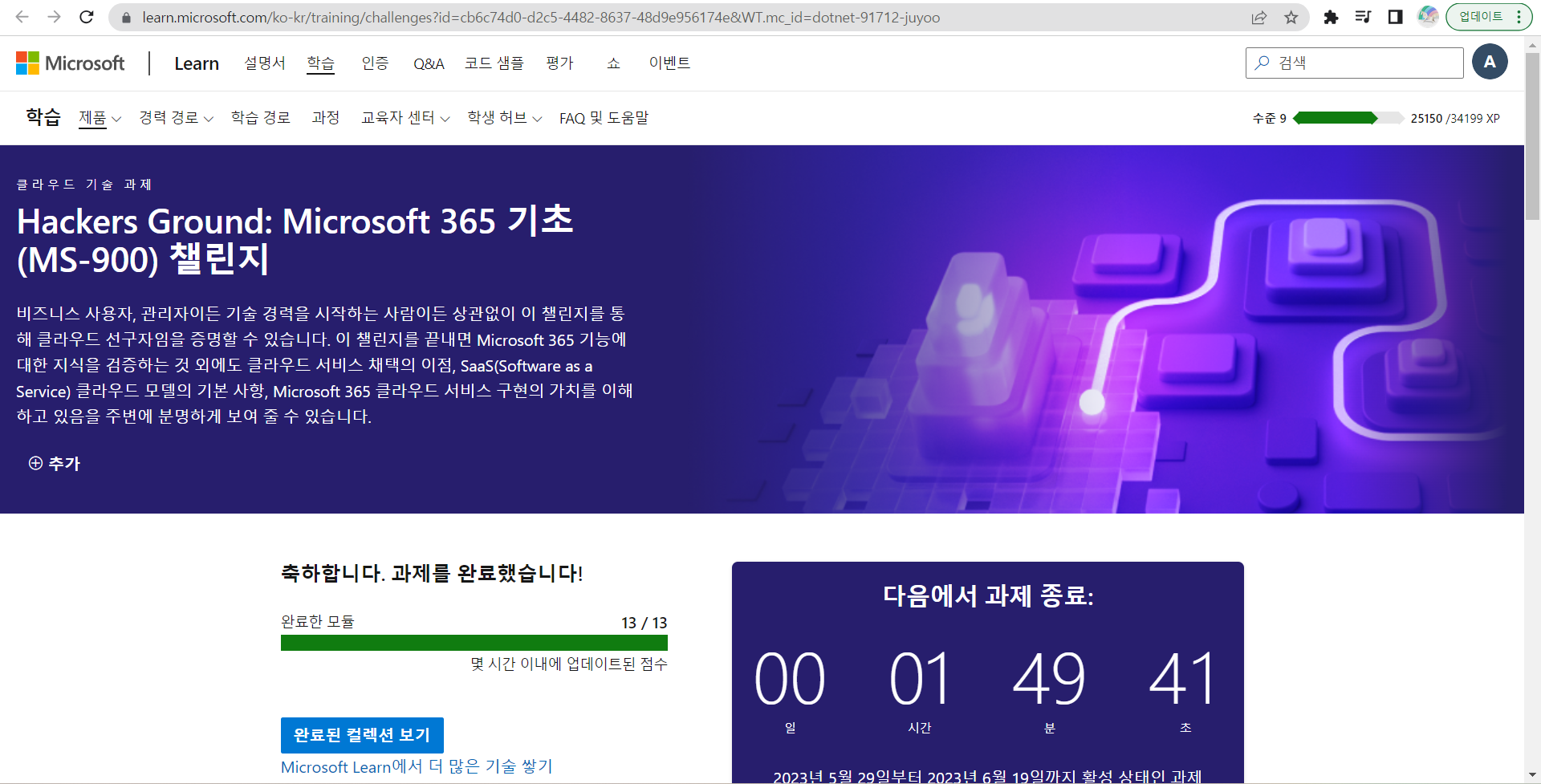
Task: Open the Microsoft Learn skills link
Action: 416,766
